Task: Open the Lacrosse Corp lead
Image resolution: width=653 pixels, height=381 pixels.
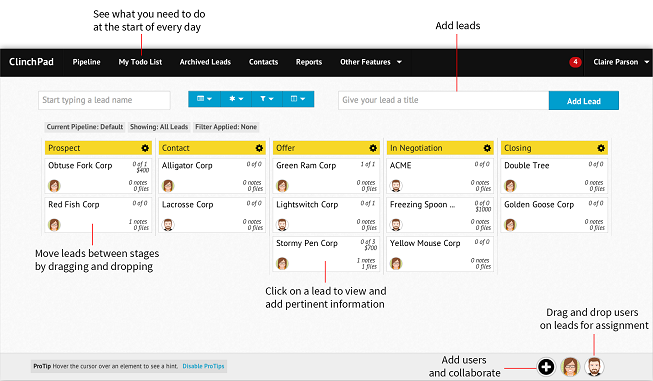Action: click(x=212, y=215)
